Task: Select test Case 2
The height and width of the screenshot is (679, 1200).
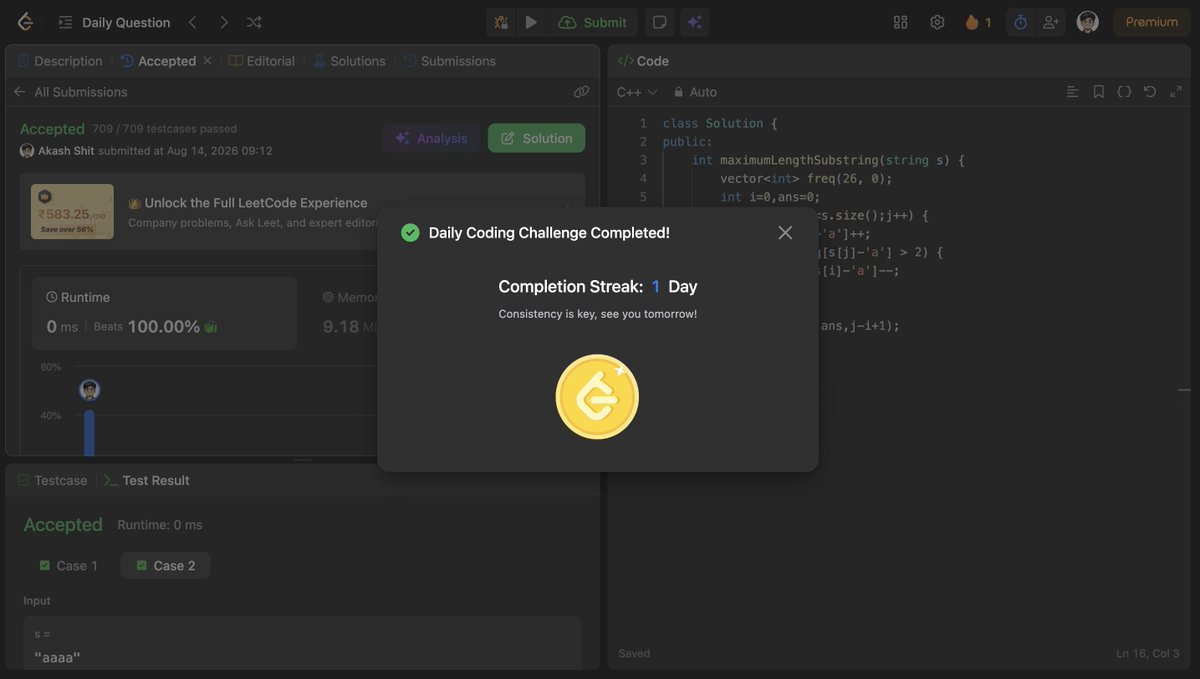Action: tap(166, 566)
